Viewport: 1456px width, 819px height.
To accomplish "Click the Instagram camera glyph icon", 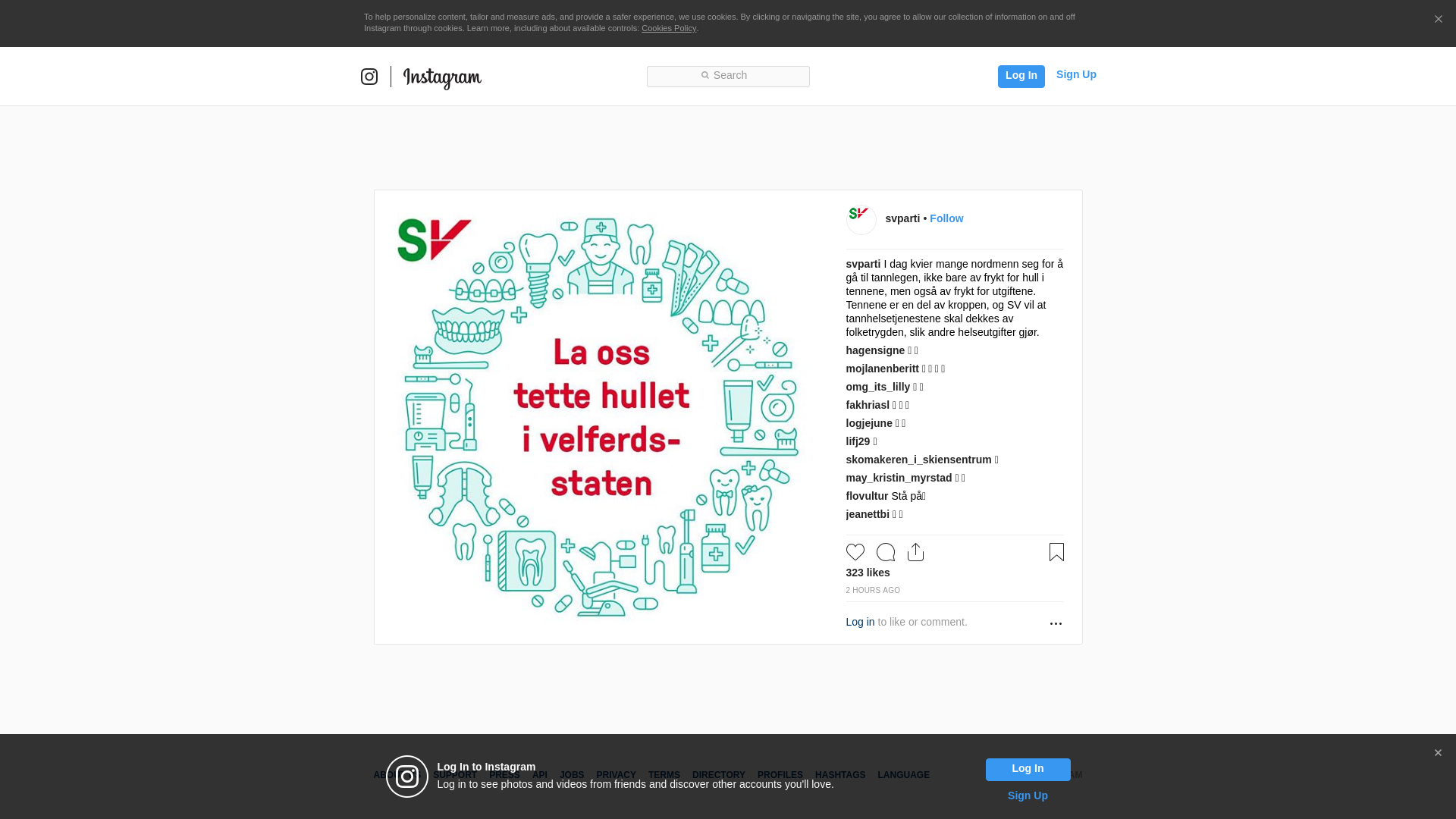I will [369, 77].
